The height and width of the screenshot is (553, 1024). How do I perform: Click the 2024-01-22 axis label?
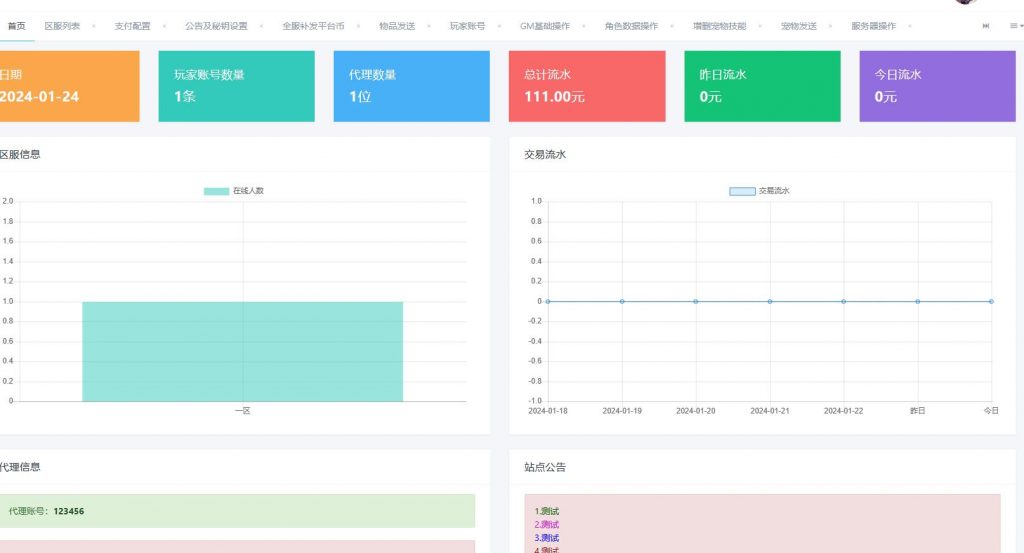843,411
